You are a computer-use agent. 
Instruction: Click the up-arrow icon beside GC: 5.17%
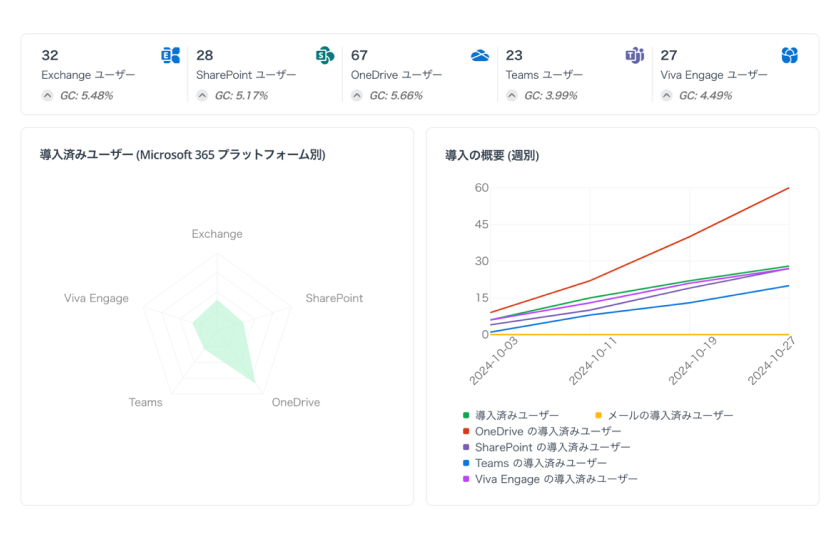[202, 96]
